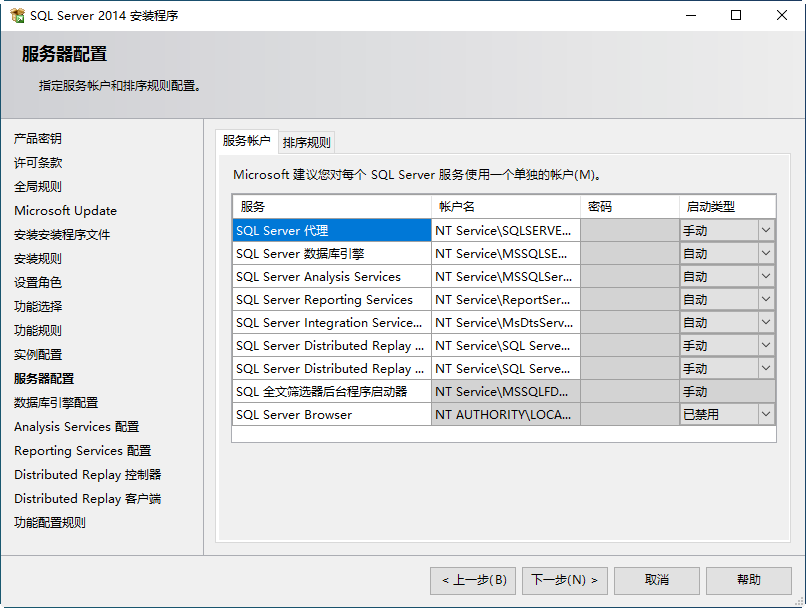
Task: Click the 帐户名 column header
Action: pos(506,207)
